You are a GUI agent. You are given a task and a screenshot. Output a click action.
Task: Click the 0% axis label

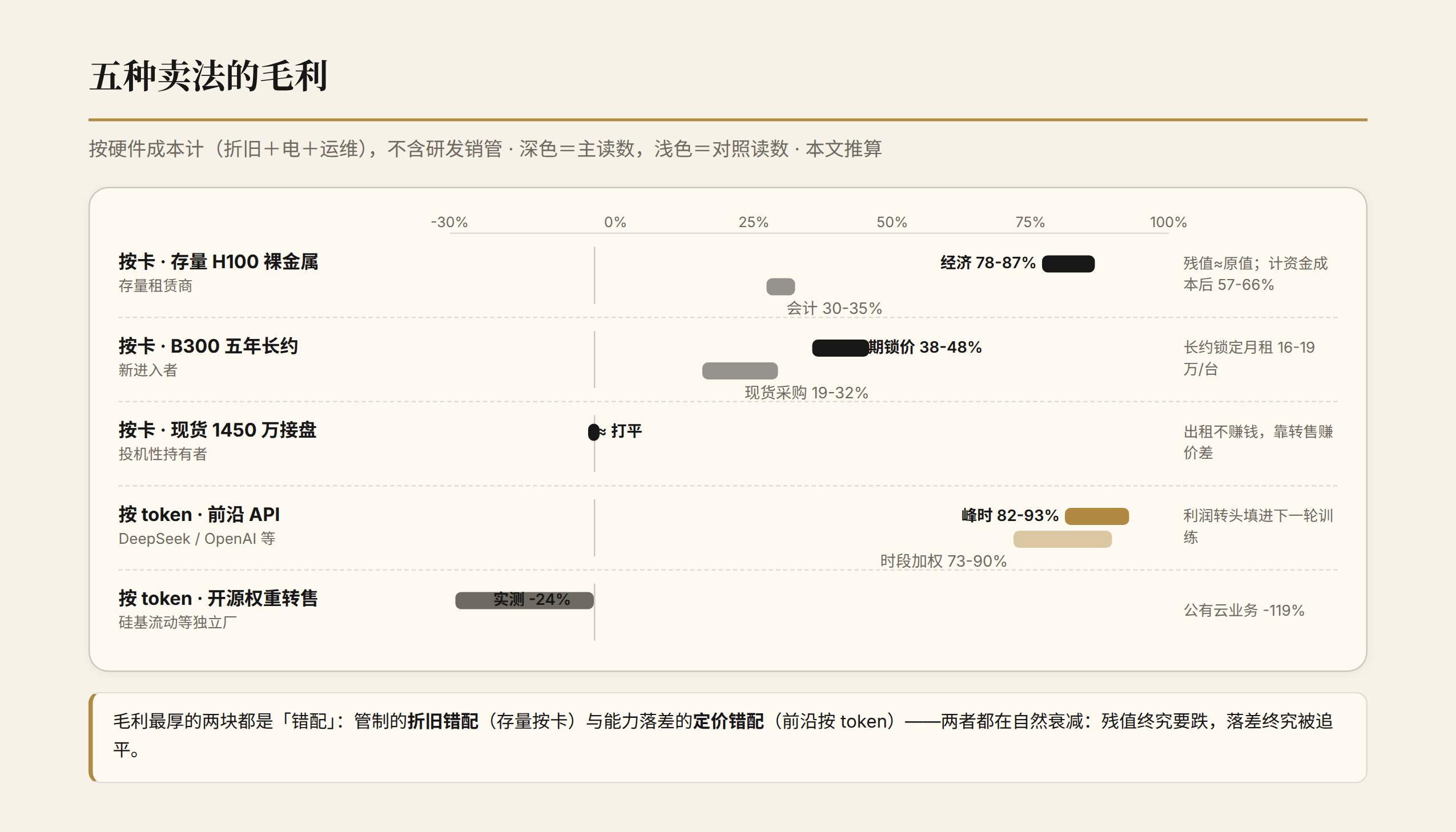click(615, 222)
